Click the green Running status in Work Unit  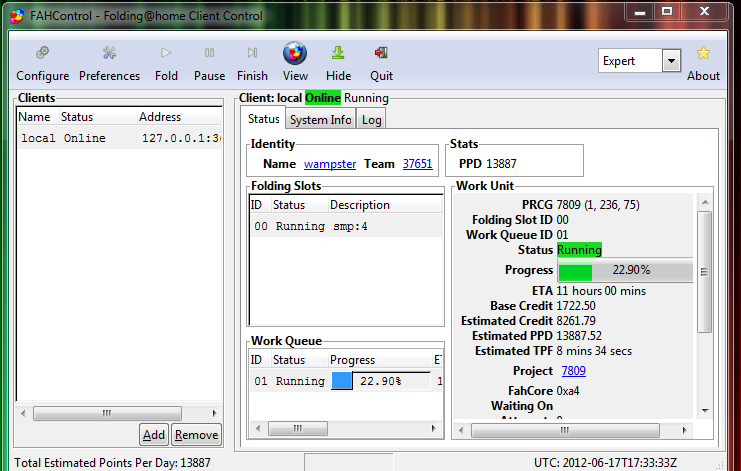point(579,249)
